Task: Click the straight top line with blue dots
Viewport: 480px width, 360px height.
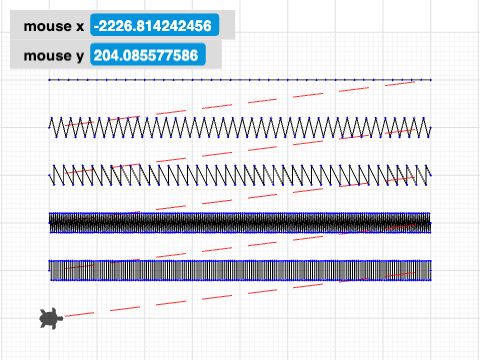Action: tap(240, 80)
